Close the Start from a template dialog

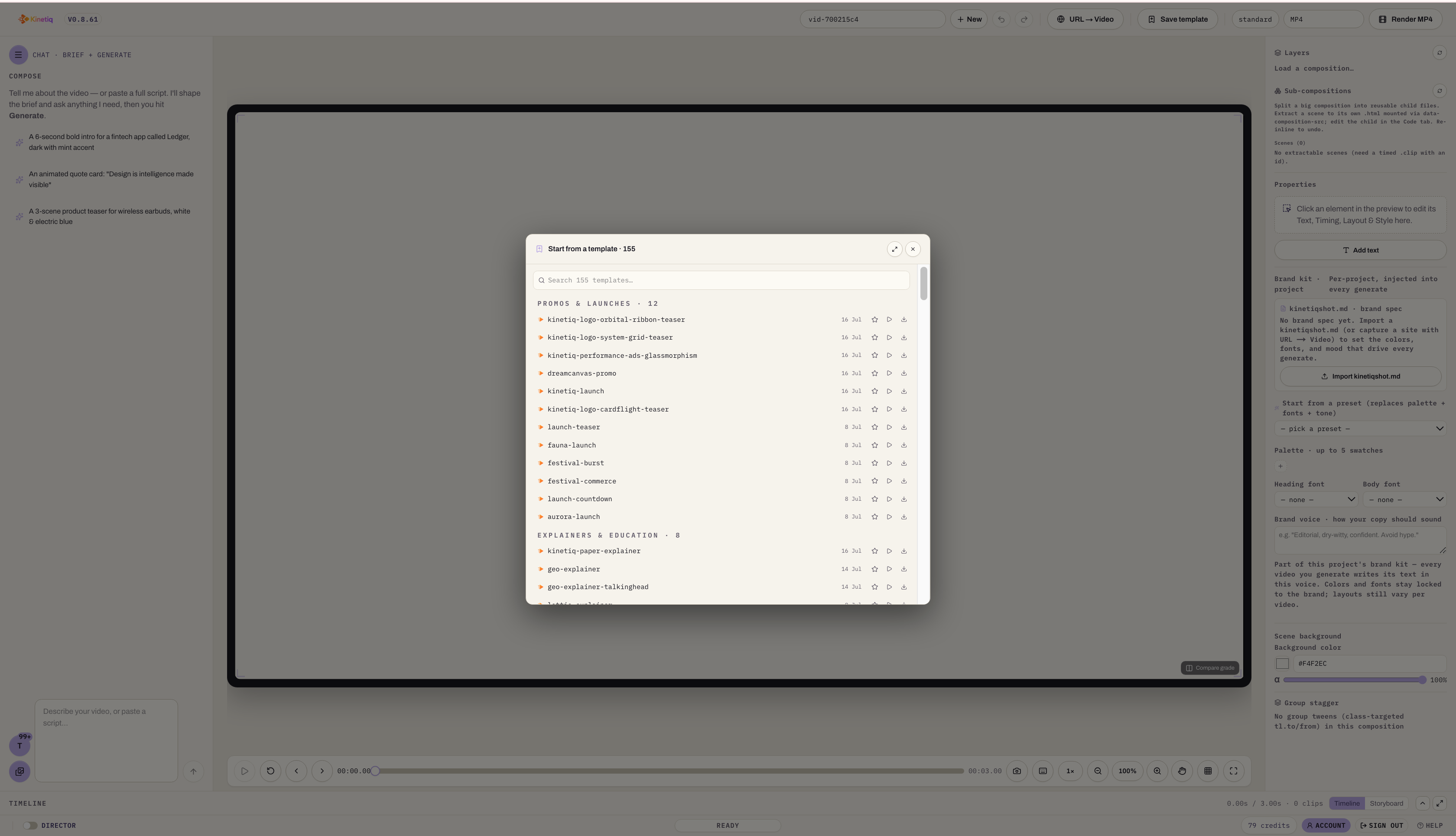pyautogui.click(x=913, y=249)
